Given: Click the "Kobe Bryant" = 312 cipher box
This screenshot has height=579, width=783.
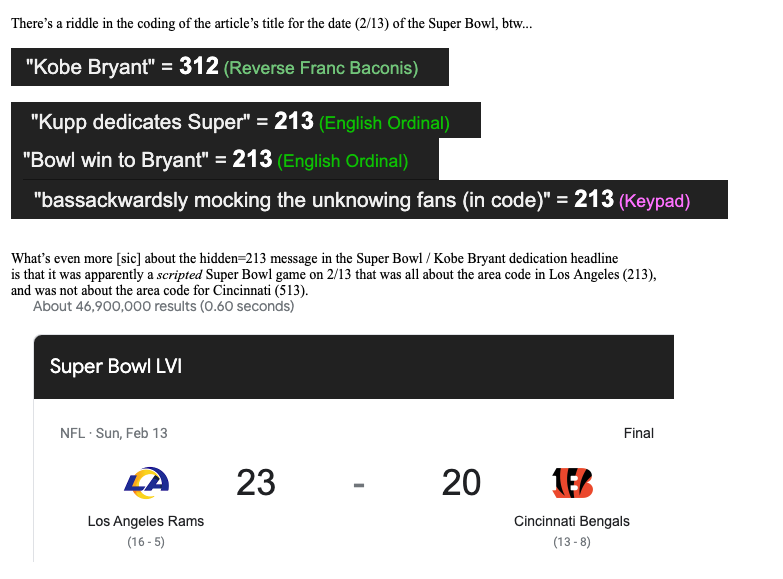Looking at the screenshot, I should [x=230, y=67].
